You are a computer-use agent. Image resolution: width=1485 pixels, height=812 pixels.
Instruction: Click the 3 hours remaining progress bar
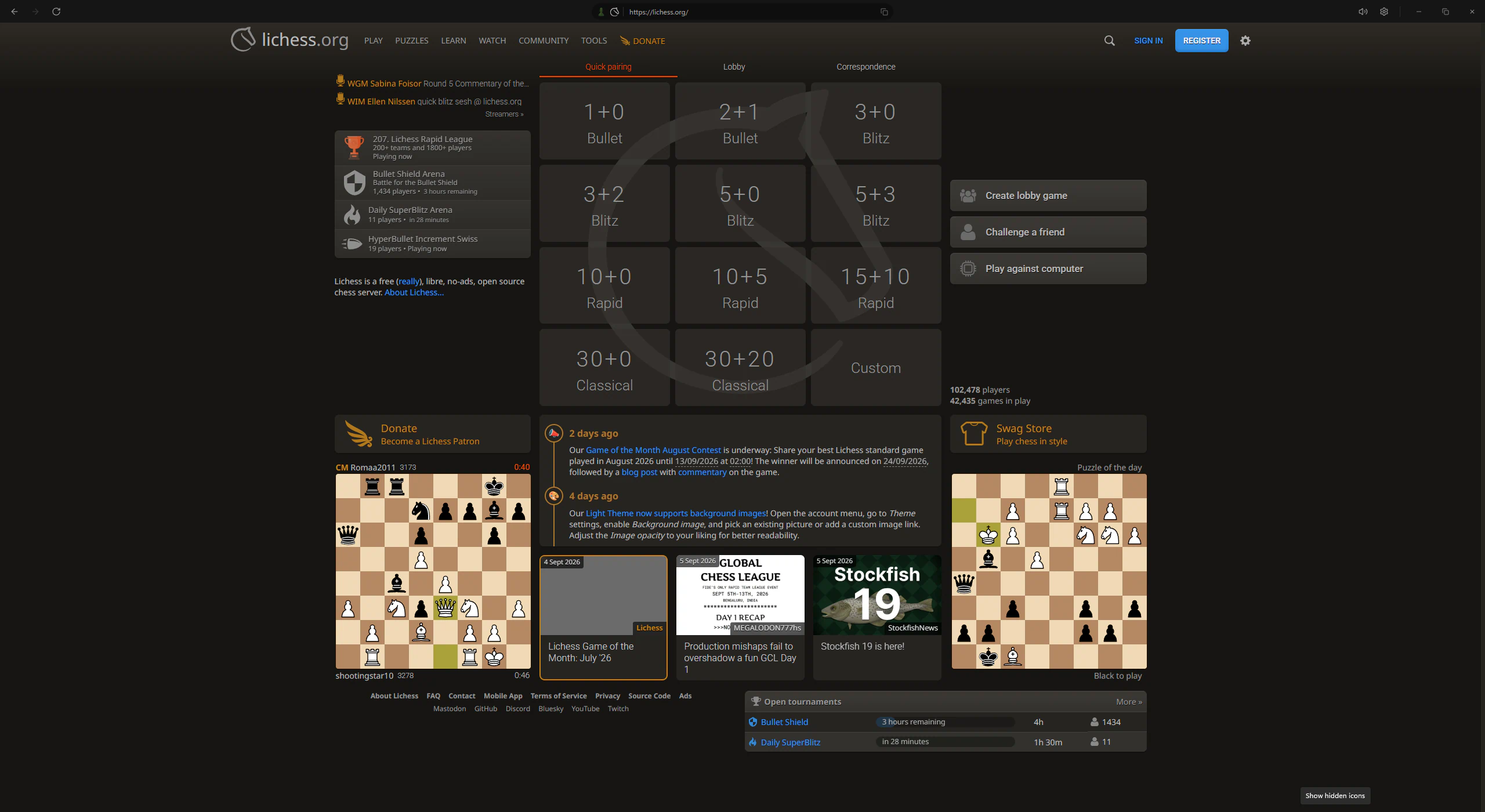945,722
